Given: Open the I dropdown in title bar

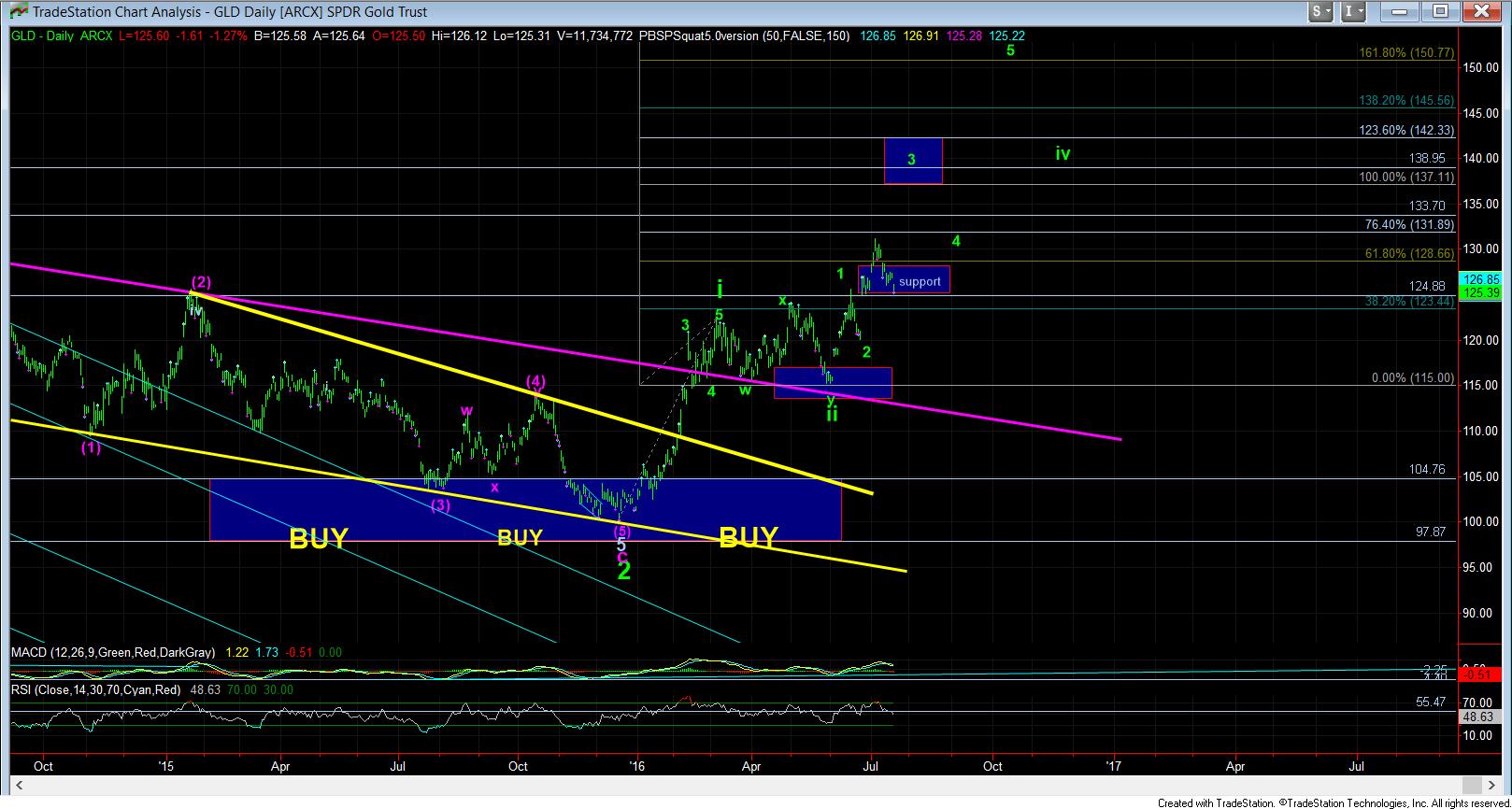Looking at the screenshot, I should tap(1355, 11).
